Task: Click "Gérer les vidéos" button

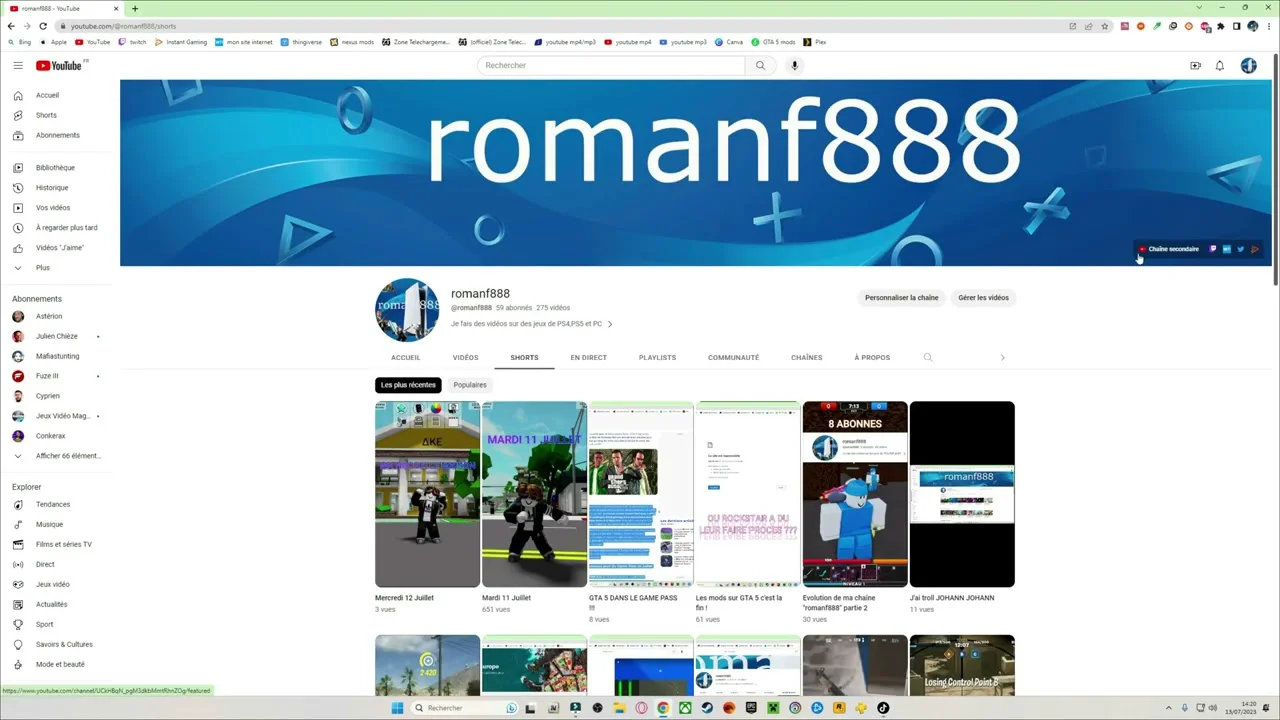Action: pos(983,298)
